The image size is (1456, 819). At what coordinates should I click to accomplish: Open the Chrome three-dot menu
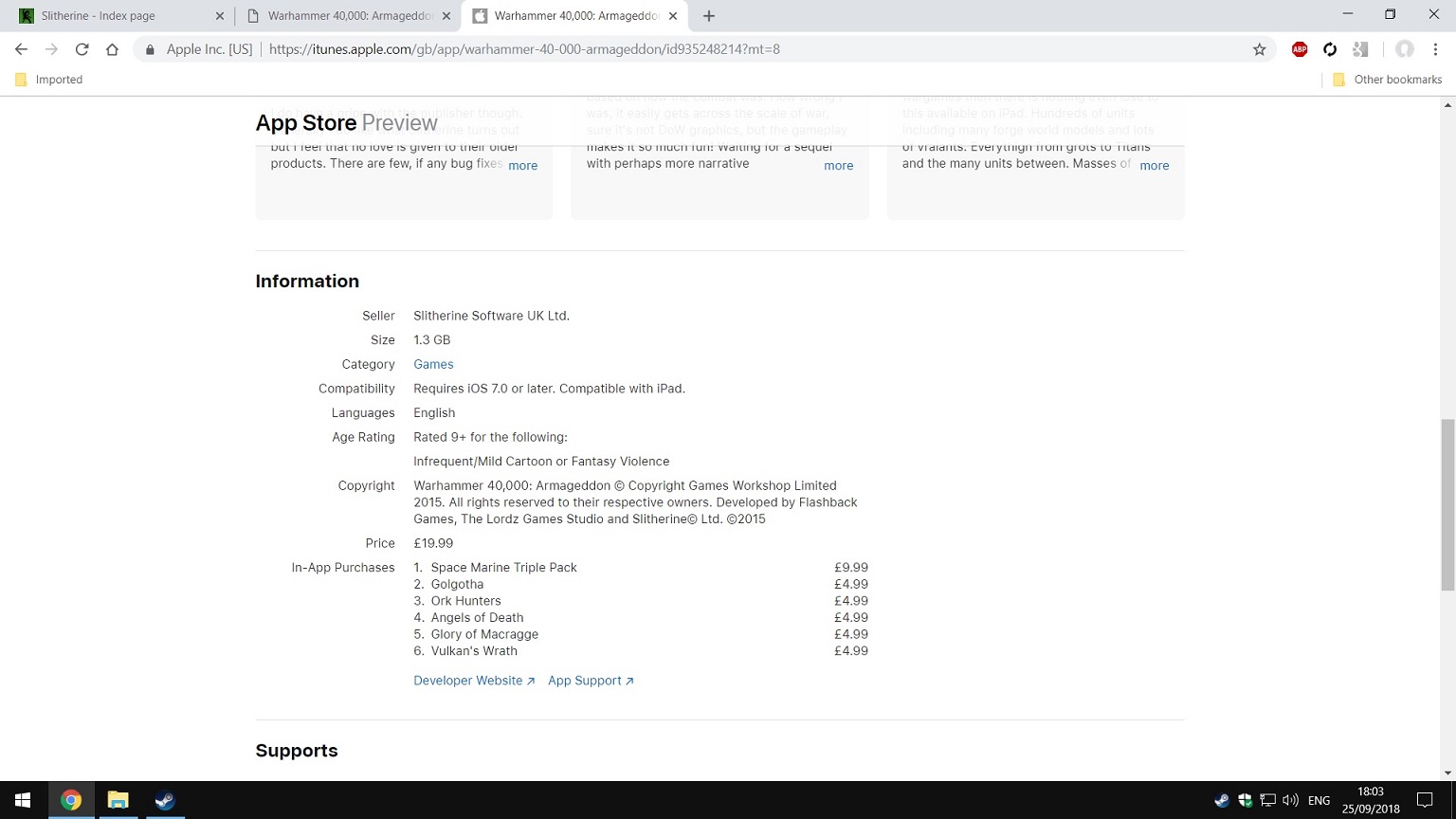click(1435, 49)
